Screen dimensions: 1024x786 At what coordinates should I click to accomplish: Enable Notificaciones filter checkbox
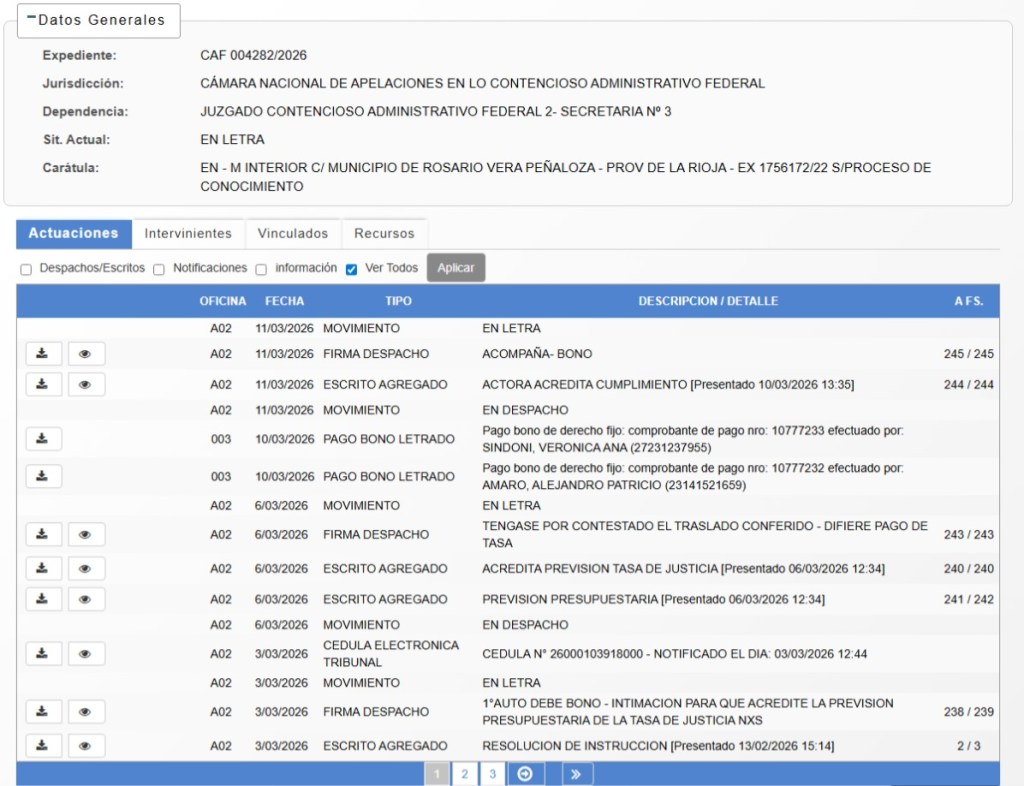point(159,270)
